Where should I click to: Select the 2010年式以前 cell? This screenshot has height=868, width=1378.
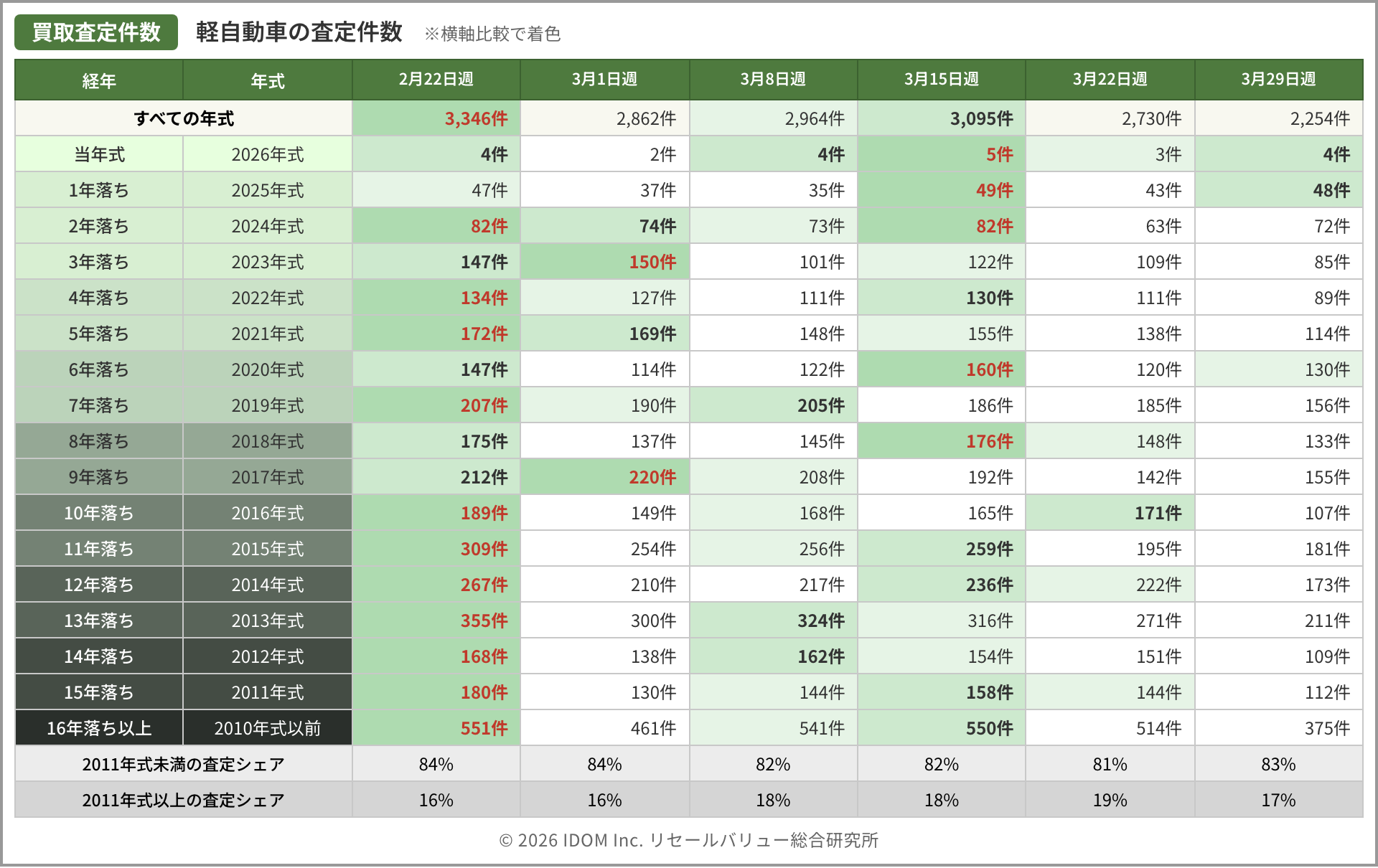(268, 728)
